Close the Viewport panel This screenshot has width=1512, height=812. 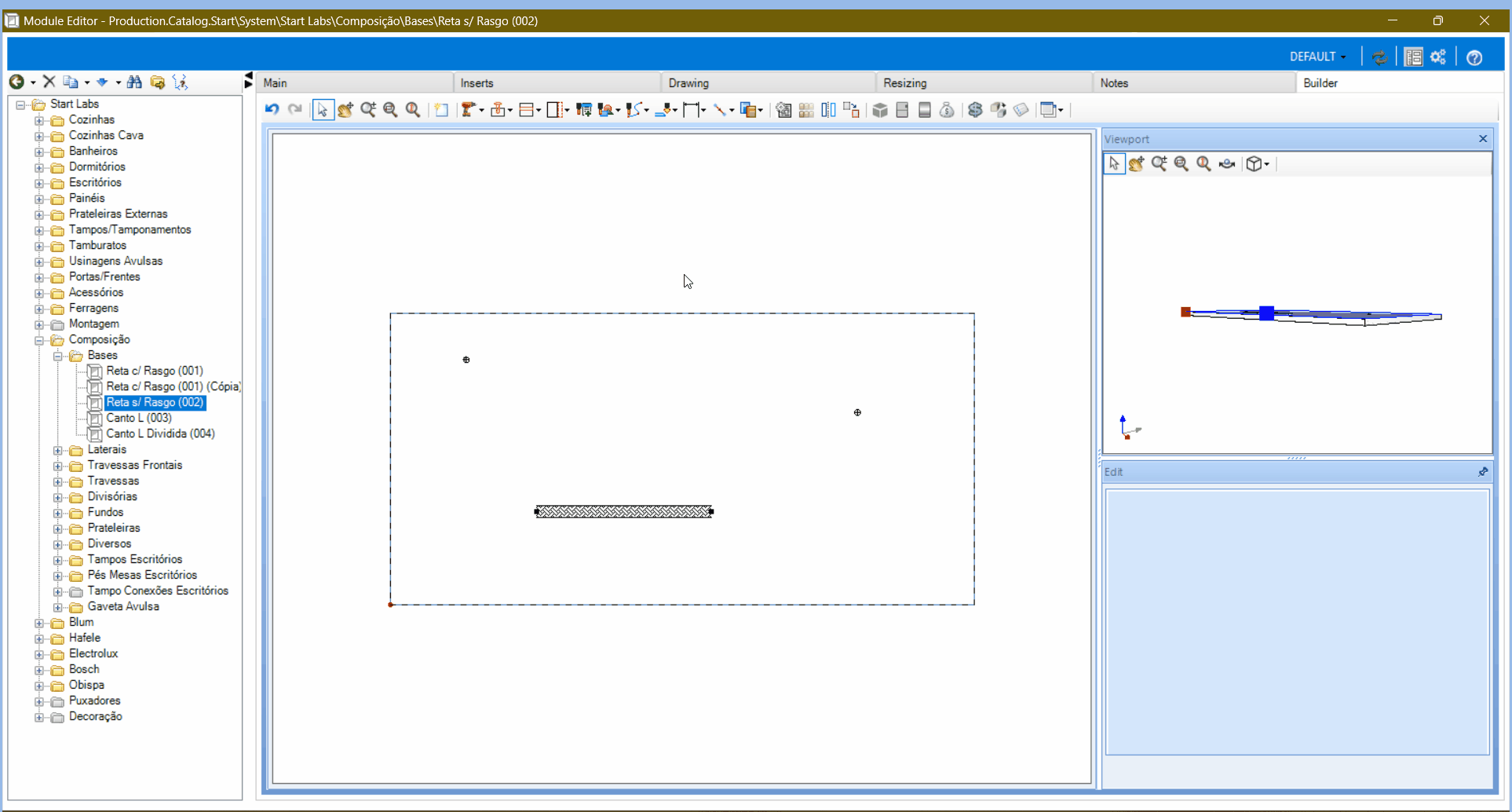[1483, 139]
